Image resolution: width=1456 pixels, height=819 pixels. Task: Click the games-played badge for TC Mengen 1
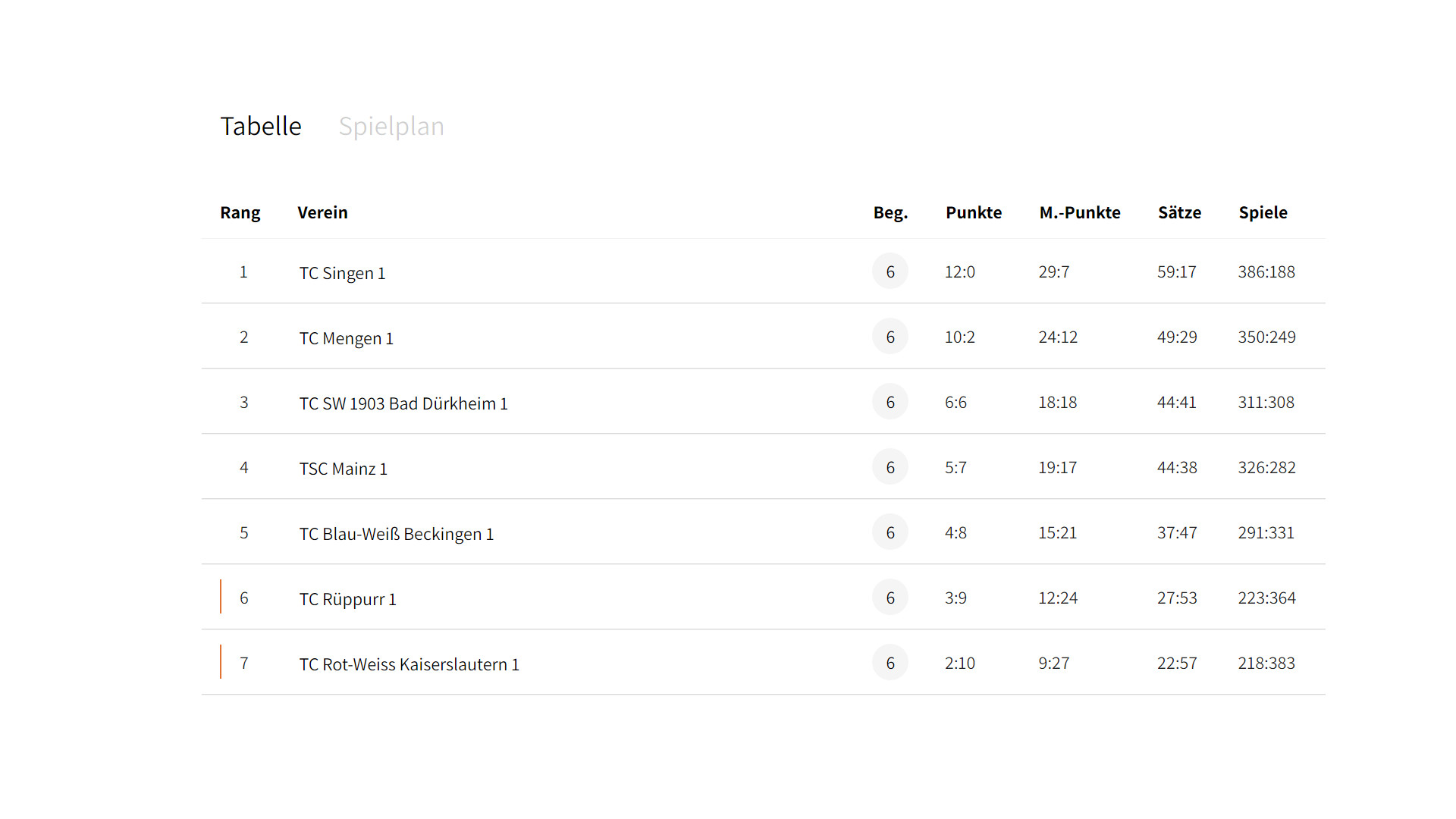[890, 337]
